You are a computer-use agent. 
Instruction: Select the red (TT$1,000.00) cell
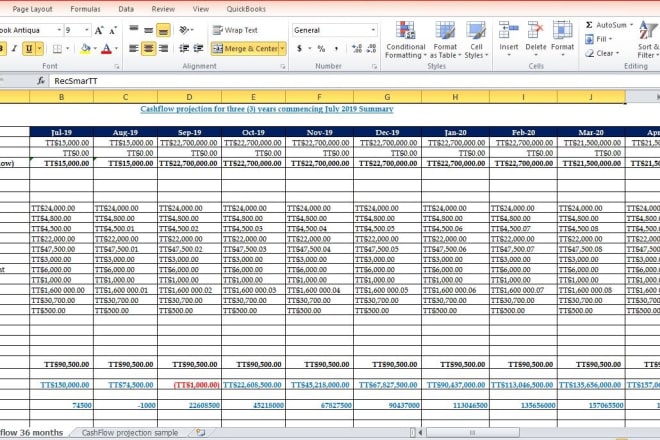point(189,385)
